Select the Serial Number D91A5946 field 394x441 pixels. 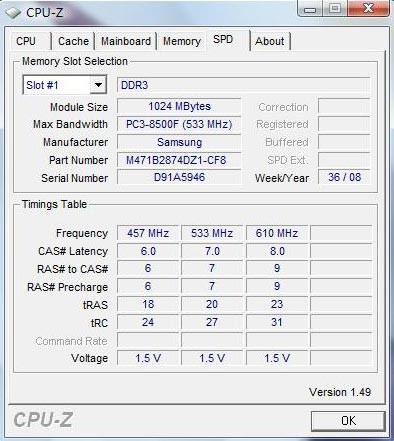(x=179, y=177)
